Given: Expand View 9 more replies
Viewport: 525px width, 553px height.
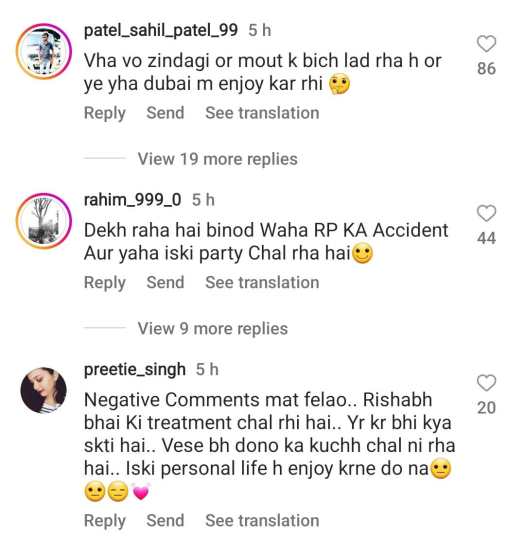Looking at the screenshot, I should (213, 328).
